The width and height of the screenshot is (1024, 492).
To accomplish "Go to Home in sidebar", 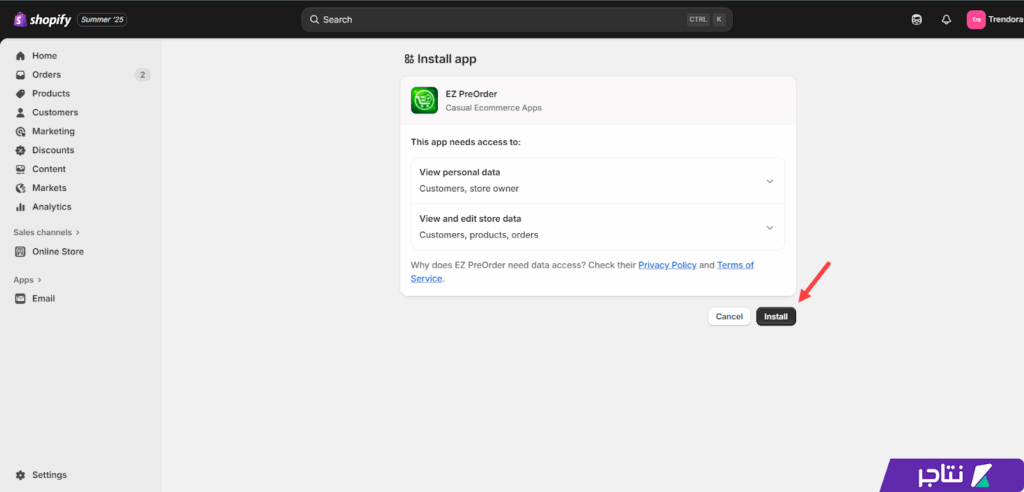I will 44,56.
